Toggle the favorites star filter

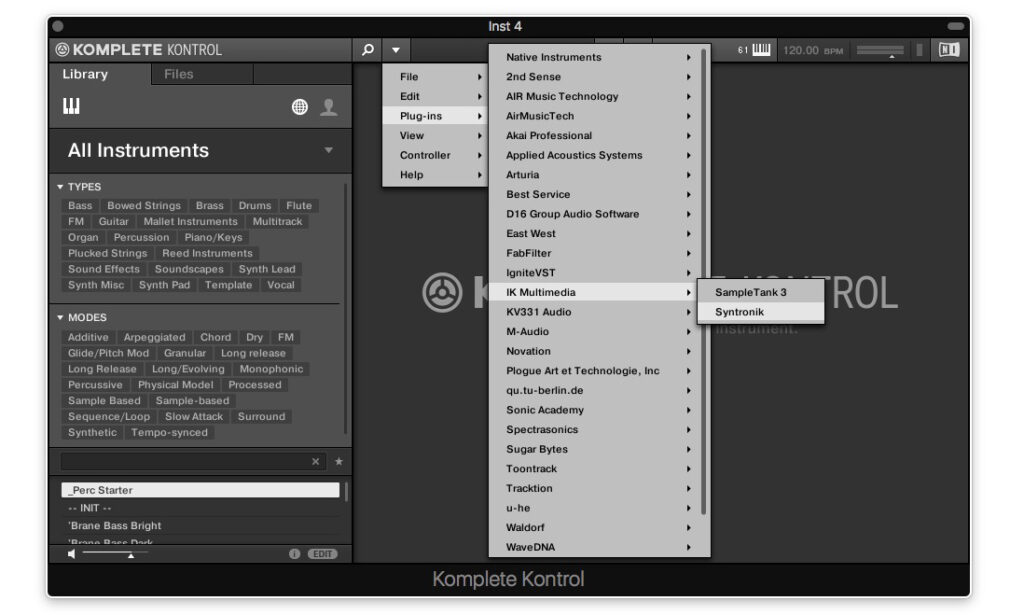(338, 462)
